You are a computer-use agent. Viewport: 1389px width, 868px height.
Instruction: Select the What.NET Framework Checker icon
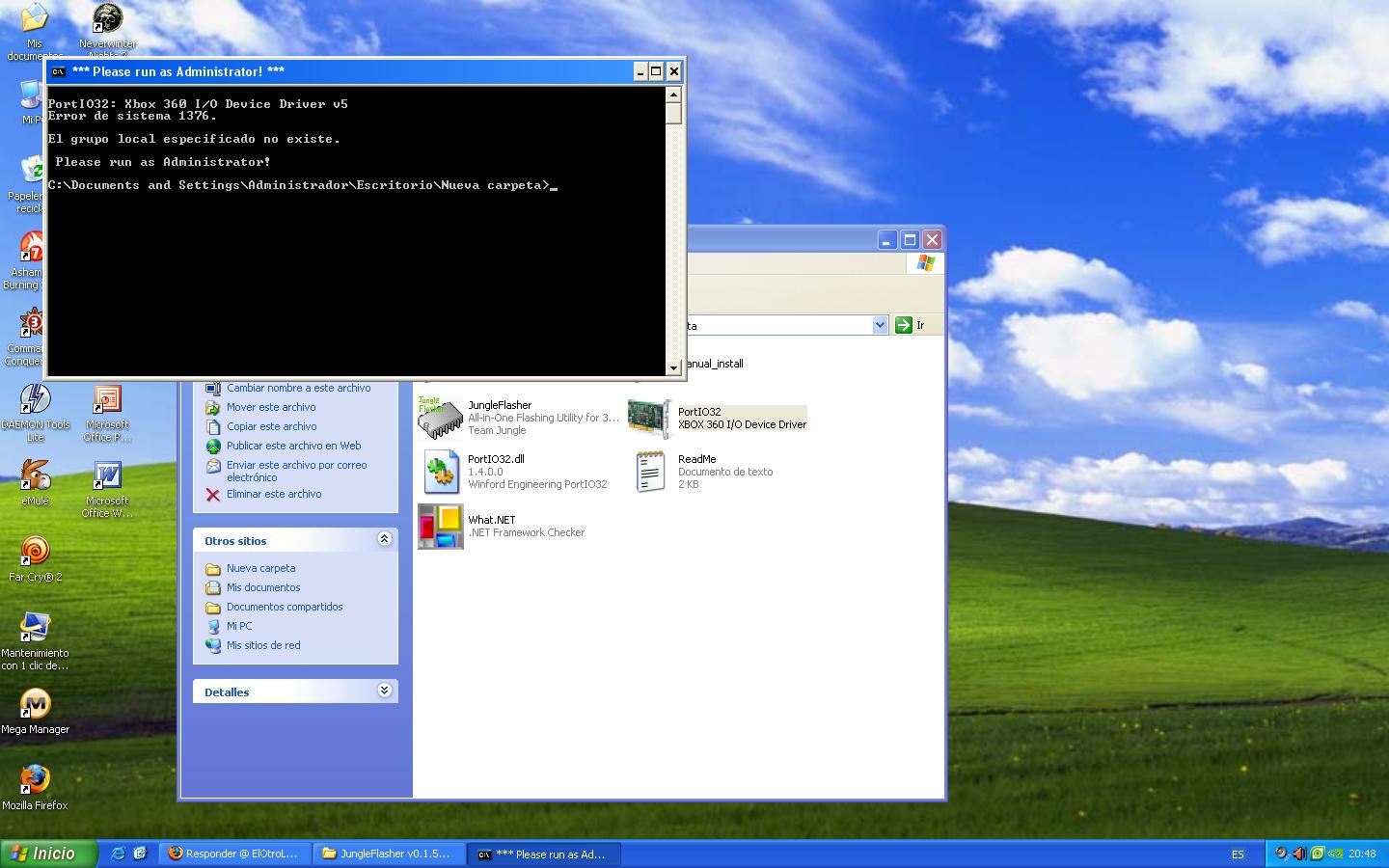(x=440, y=527)
